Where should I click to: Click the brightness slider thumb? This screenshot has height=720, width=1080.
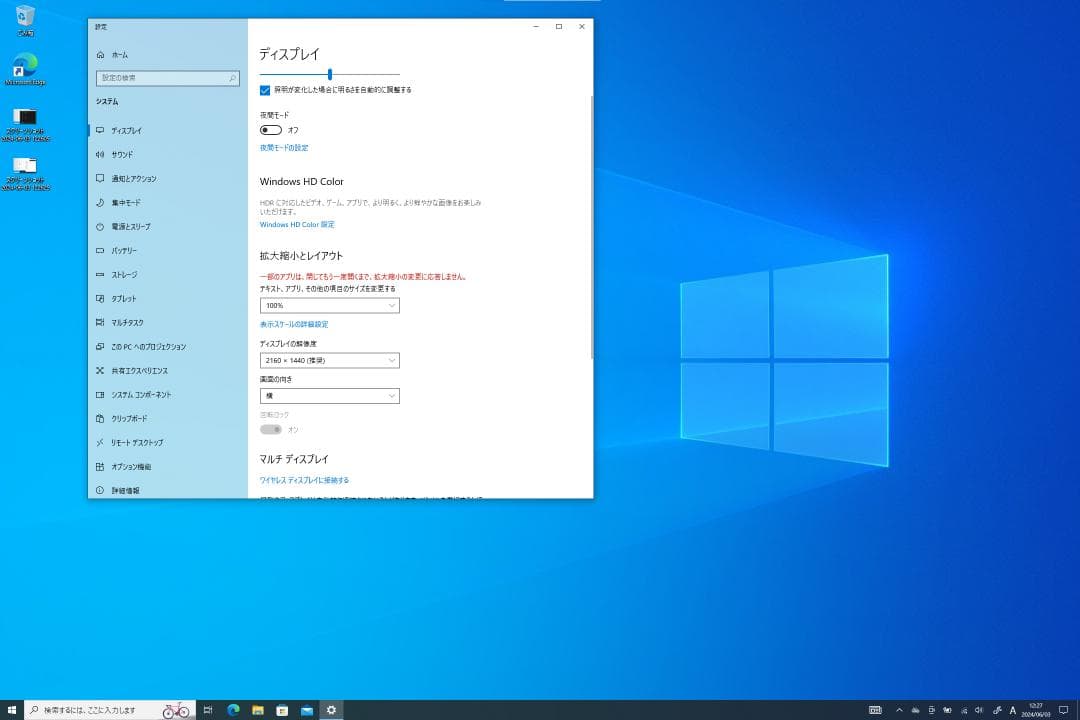coord(330,74)
